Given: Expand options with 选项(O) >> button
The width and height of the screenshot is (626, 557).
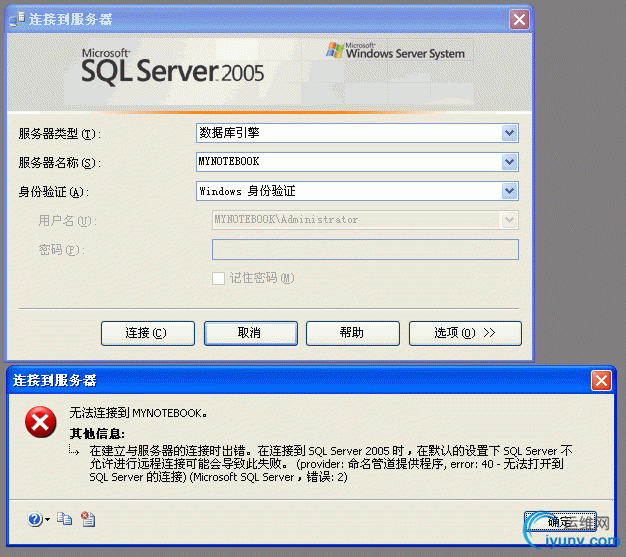Looking at the screenshot, I should 465,333.
